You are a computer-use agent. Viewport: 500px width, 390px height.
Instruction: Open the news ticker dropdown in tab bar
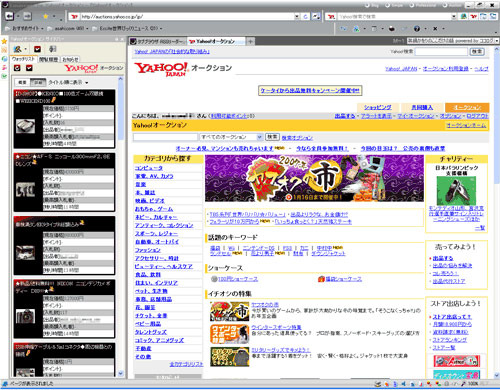497,41
